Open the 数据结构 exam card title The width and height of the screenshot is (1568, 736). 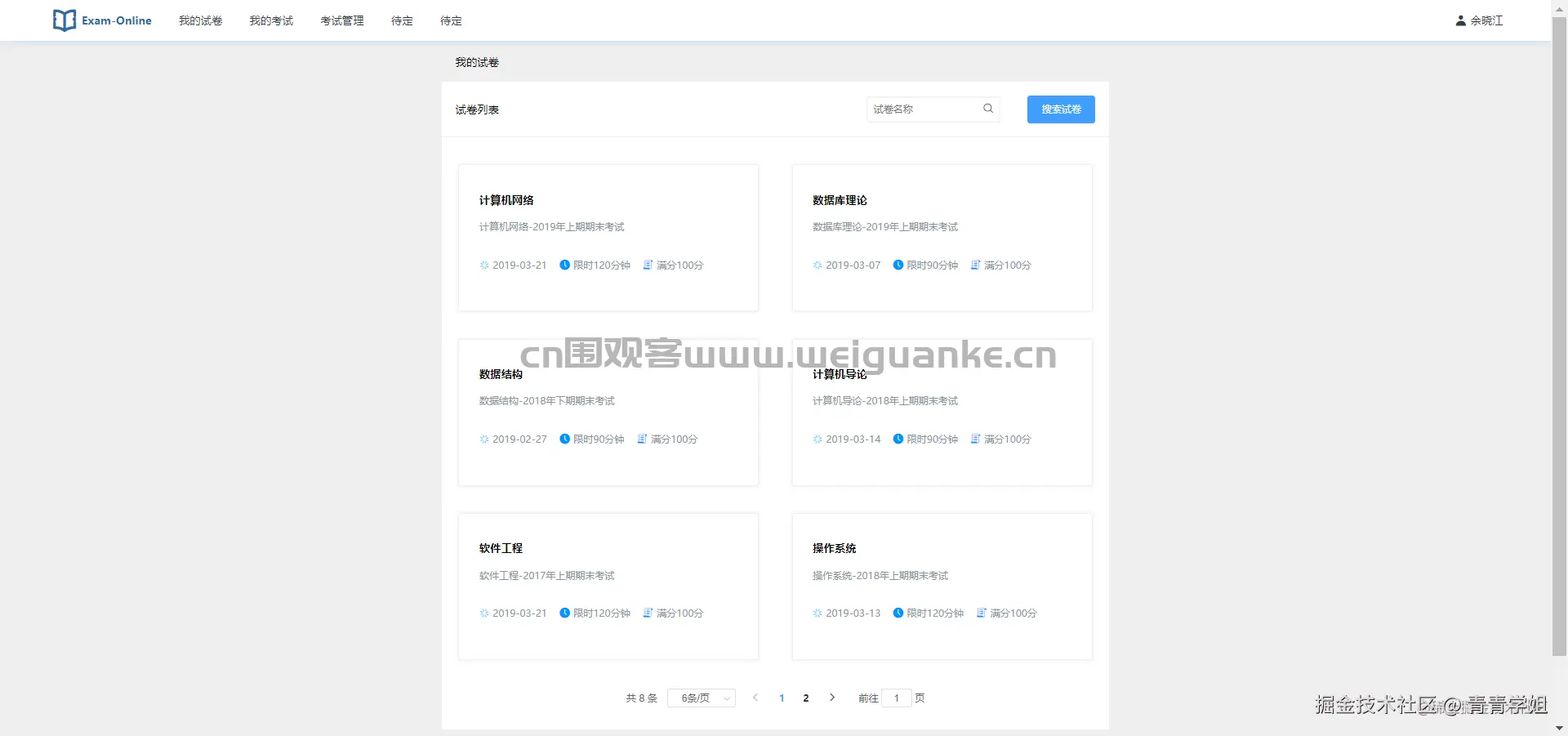coord(501,374)
